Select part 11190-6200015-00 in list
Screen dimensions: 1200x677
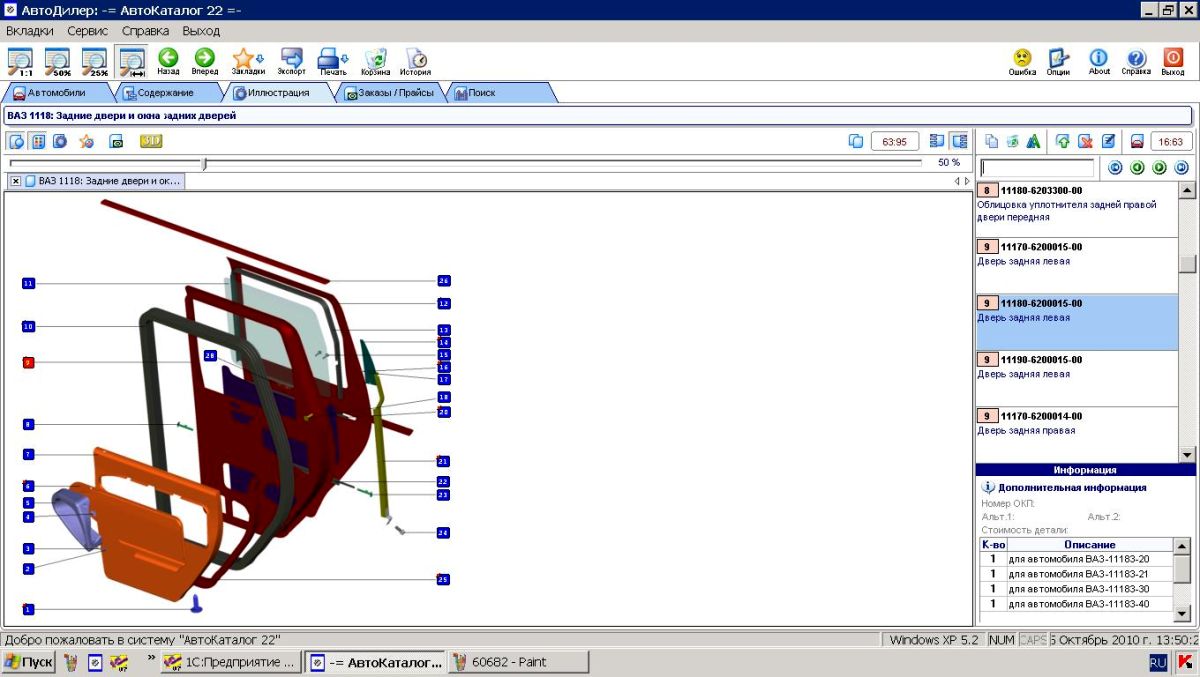tap(1076, 378)
